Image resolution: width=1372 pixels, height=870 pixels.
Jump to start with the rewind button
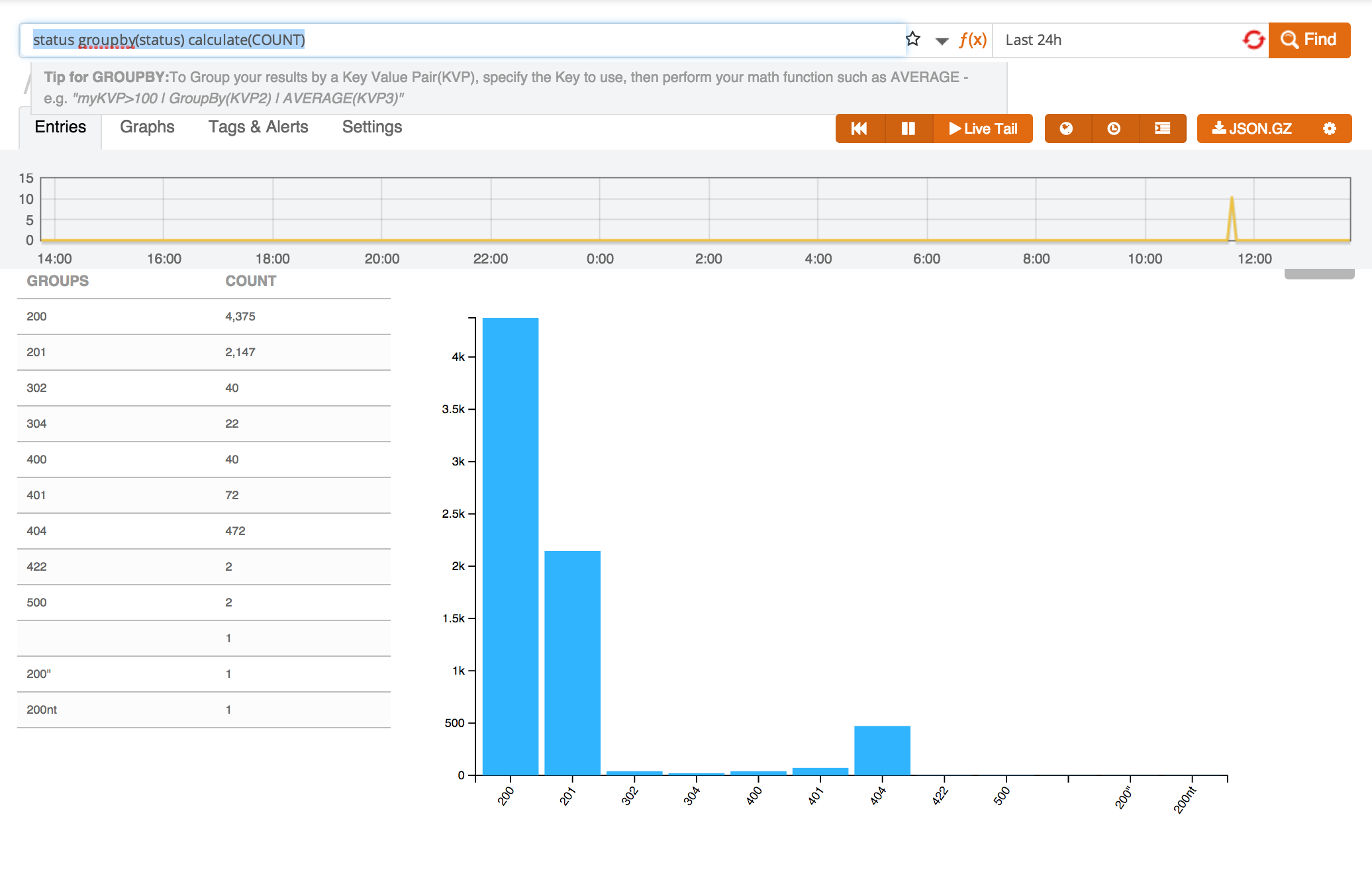click(859, 128)
